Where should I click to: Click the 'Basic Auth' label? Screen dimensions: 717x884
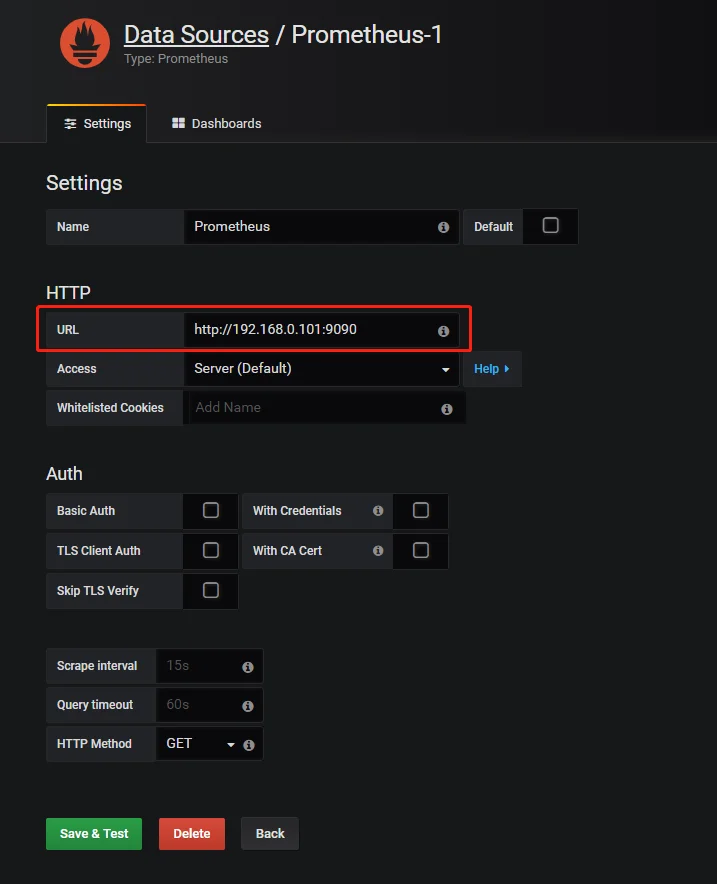pyautogui.click(x=86, y=511)
